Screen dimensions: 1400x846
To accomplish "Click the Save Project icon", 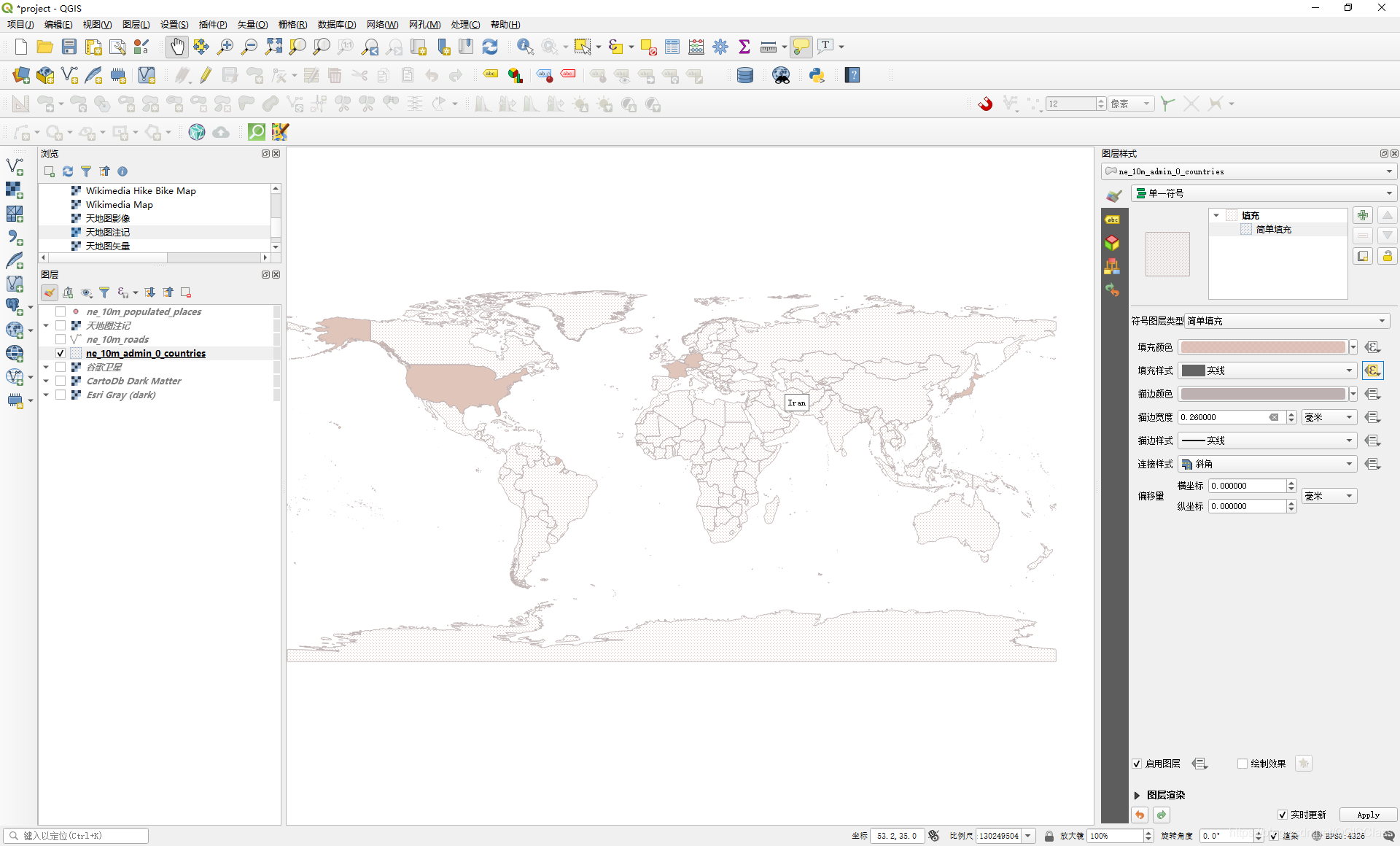I will (69, 47).
